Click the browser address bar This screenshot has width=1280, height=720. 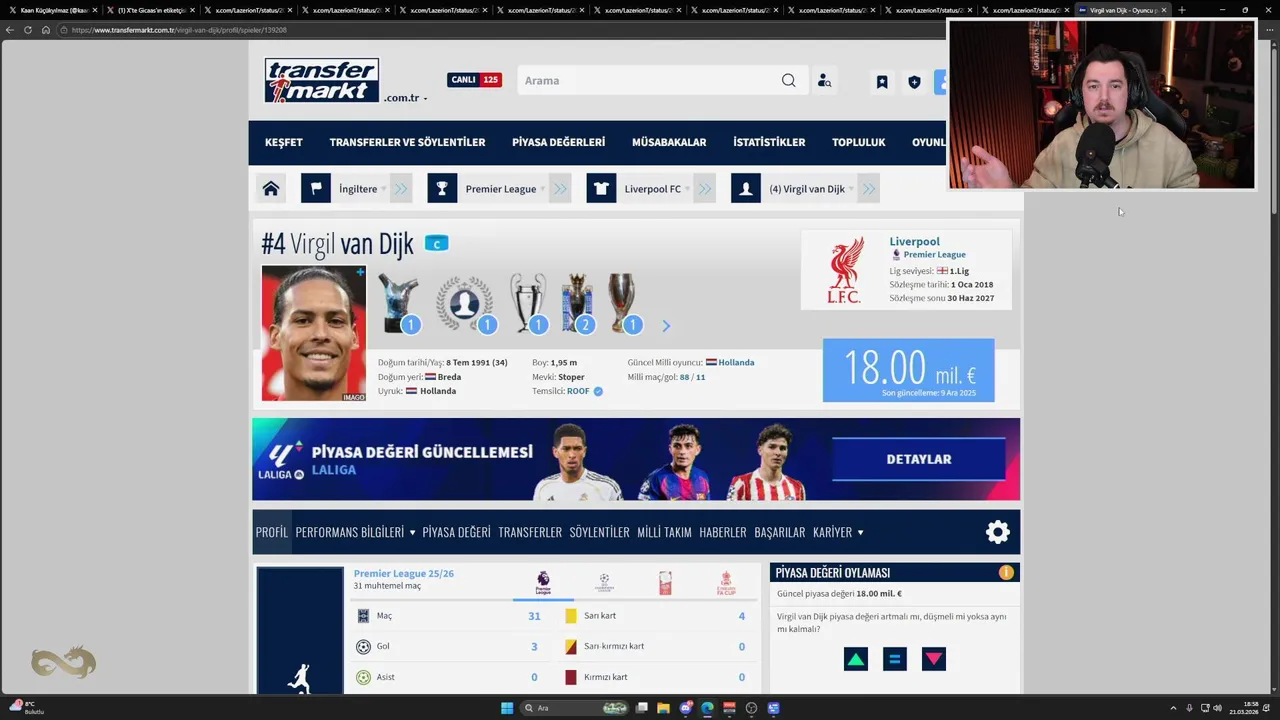tap(500, 30)
